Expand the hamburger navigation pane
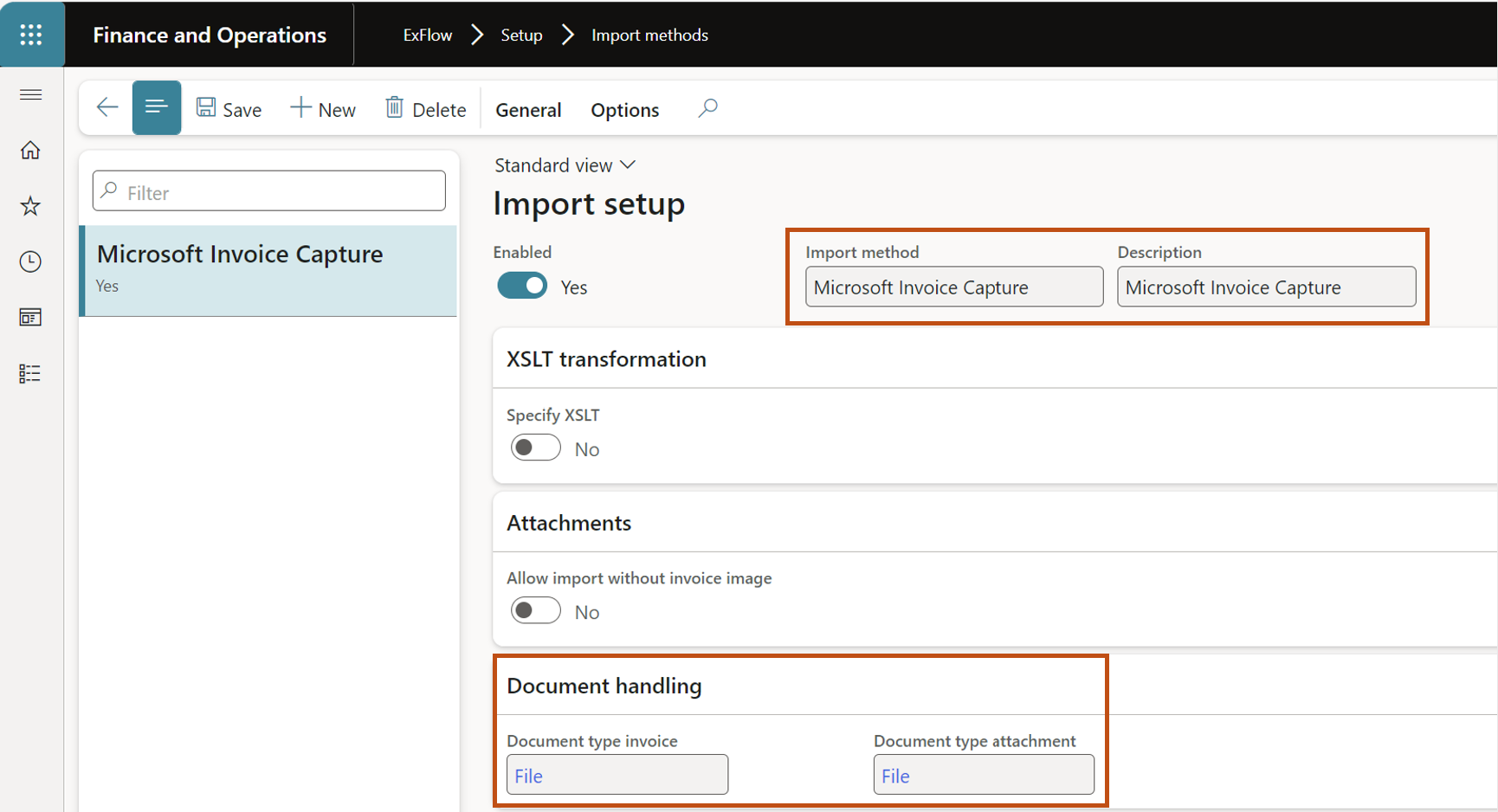Screen dimensions: 1498x812 point(31,94)
